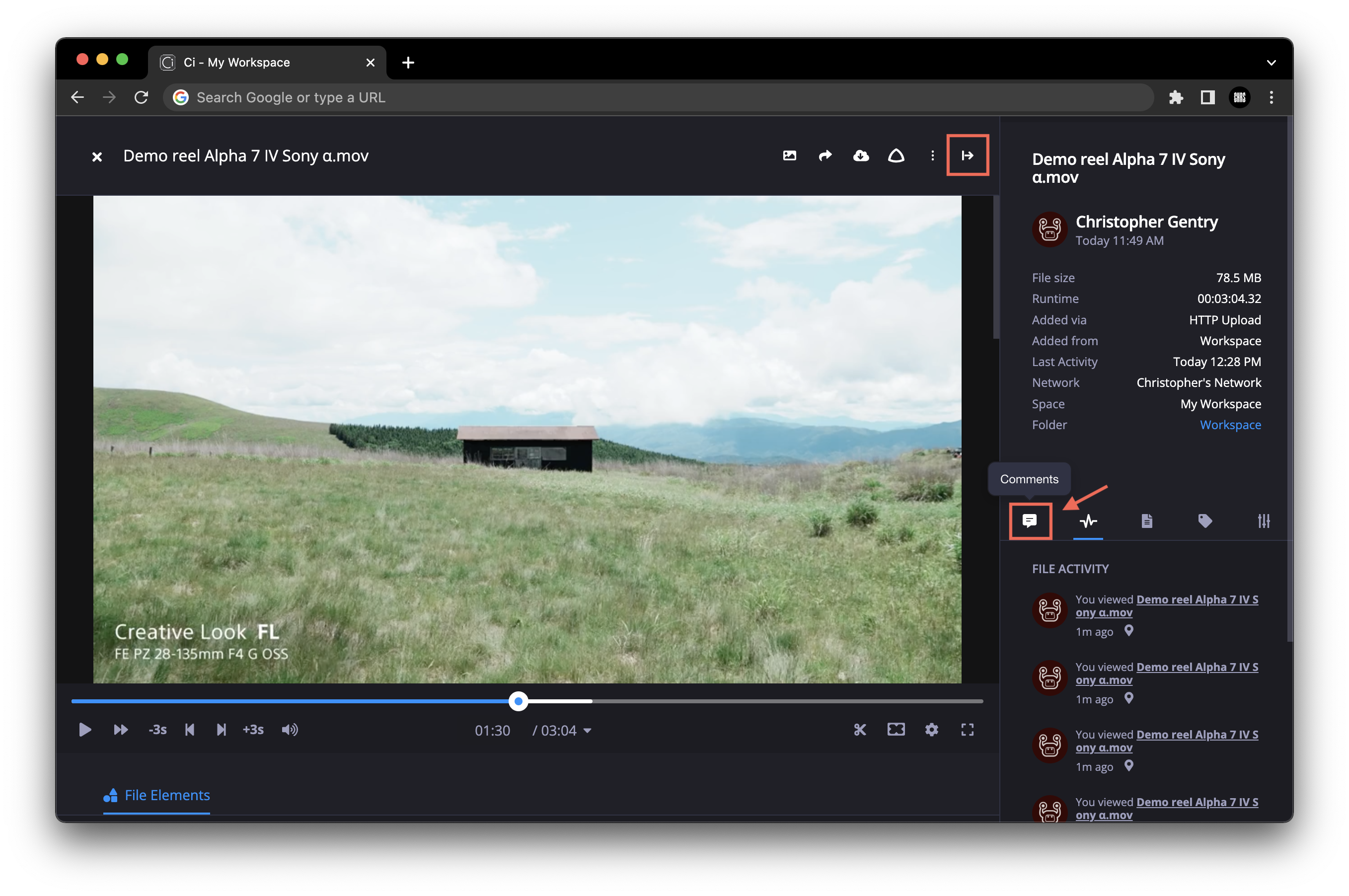Screen dimensions: 1349x896
Task: Click the Christopher's Network value
Action: tap(1198, 382)
